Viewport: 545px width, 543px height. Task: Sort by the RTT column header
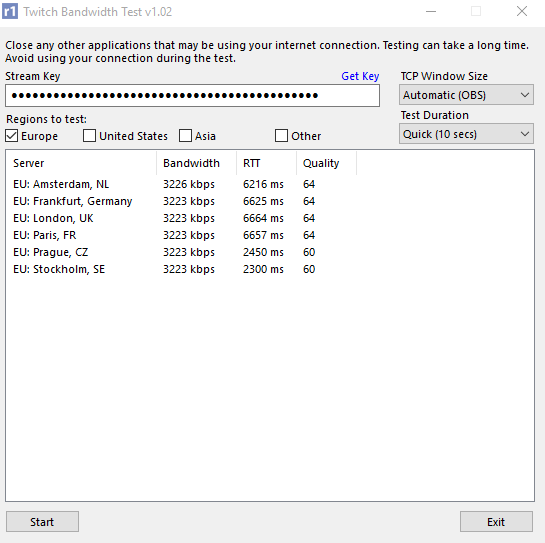coord(266,163)
